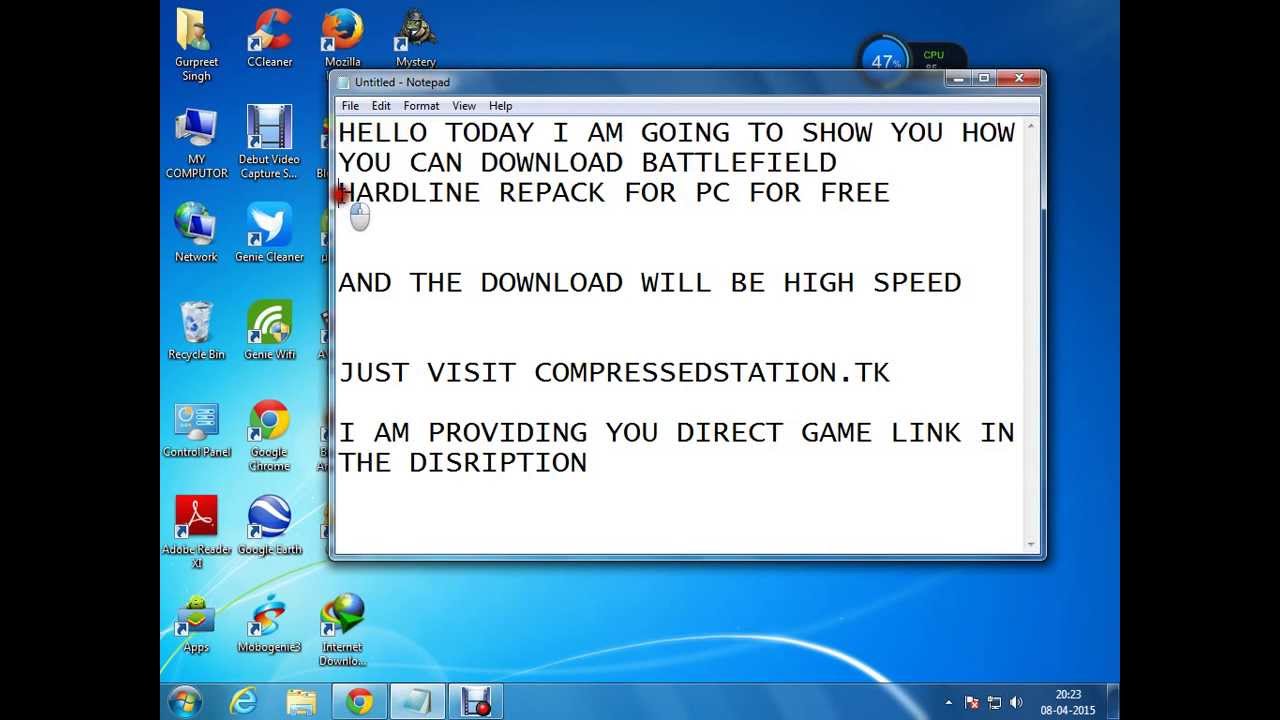Launch CCleaner desktop shortcut
The image size is (1280, 720).
[269, 38]
